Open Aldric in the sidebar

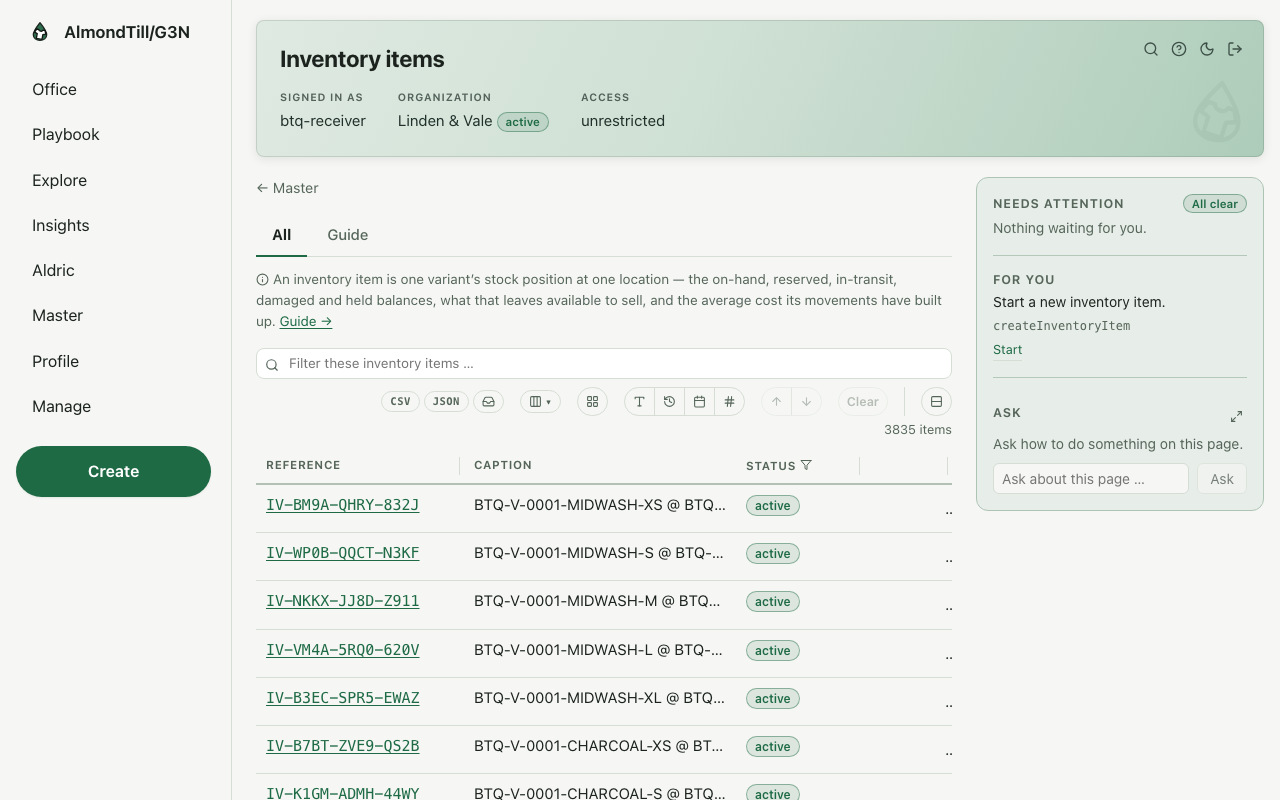pyautogui.click(x=53, y=271)
